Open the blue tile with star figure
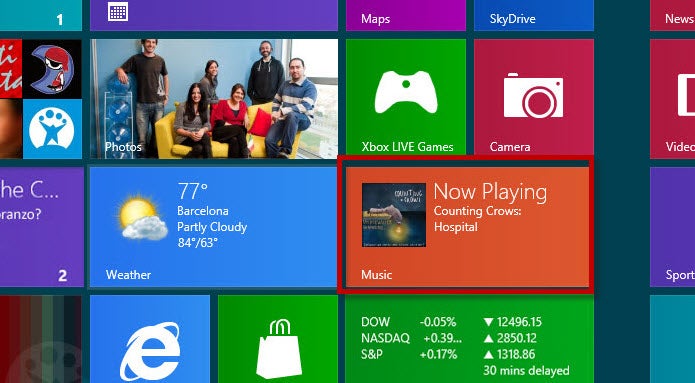 click(52, 129)
